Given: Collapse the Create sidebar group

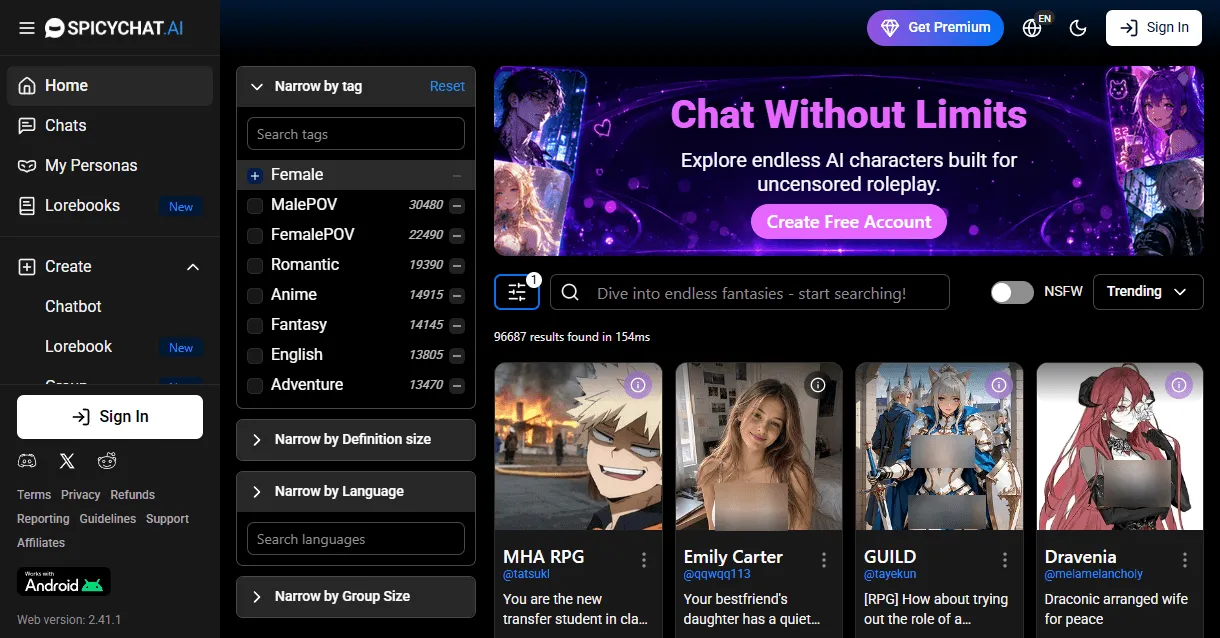Looking at the screenshot, I should 193,267.
